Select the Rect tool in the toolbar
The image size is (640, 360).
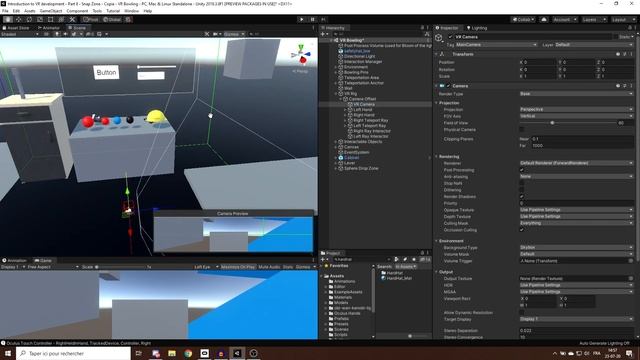click(51, 19)
